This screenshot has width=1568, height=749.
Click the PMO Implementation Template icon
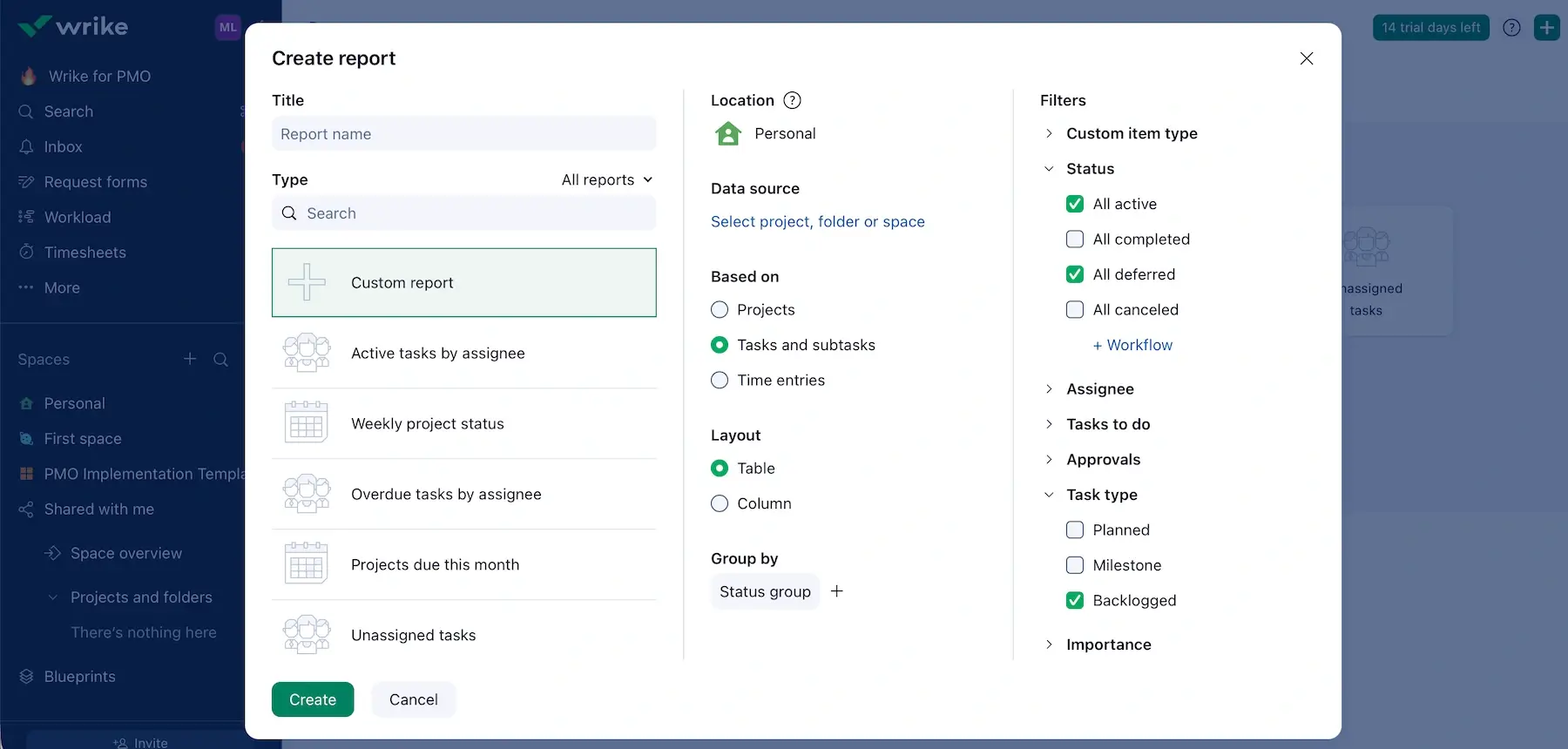pyautogui.click(x=26, y=474)
